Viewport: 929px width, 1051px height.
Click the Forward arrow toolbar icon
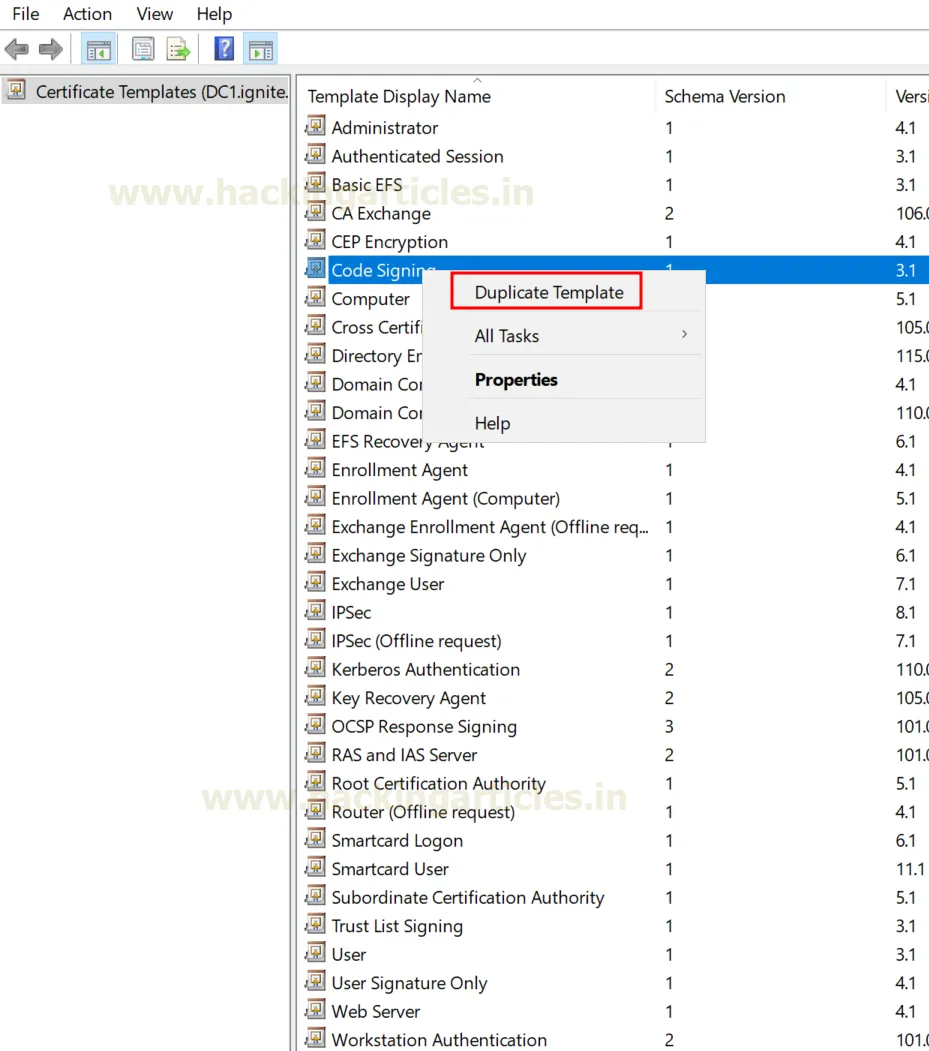[51, 49]
